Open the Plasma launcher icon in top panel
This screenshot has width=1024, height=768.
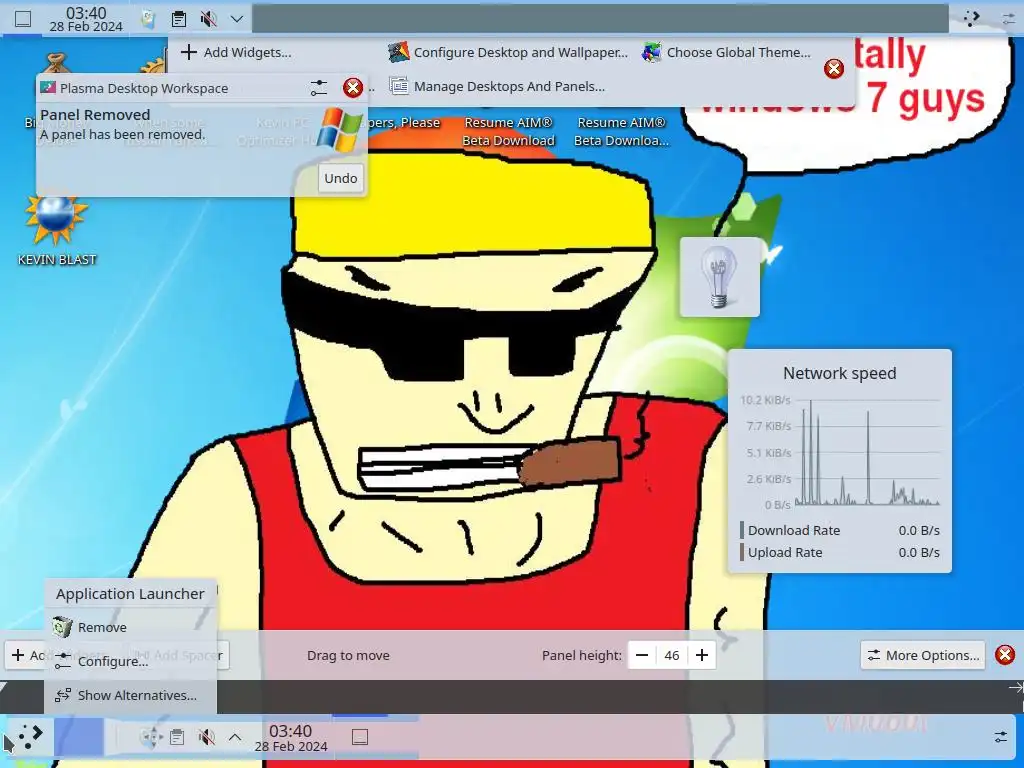click(971, 19)
